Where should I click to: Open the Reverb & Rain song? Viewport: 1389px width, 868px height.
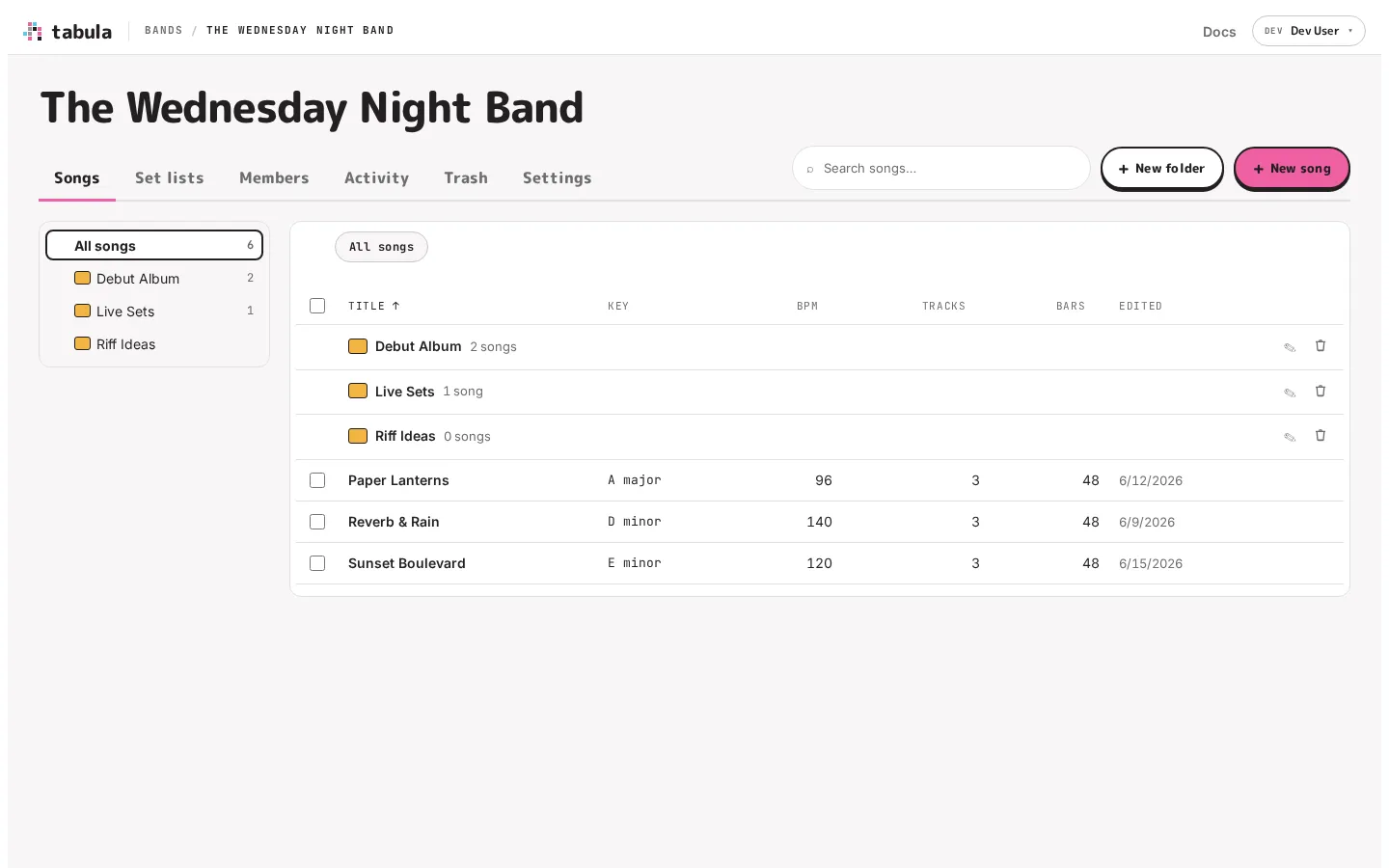tap(394, 522)
